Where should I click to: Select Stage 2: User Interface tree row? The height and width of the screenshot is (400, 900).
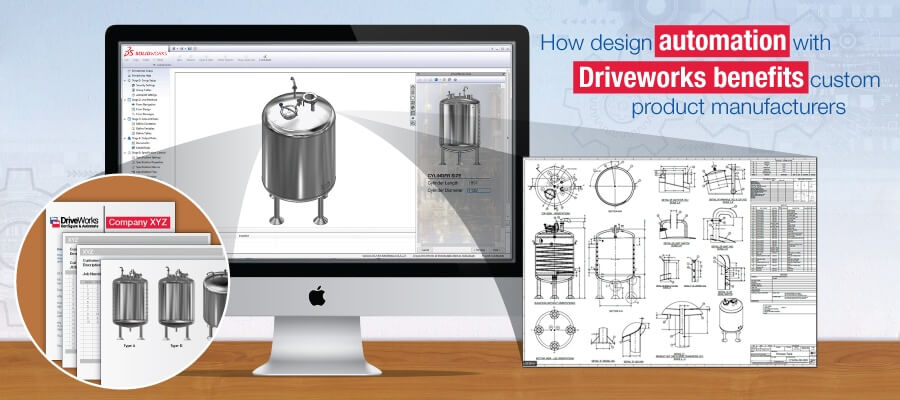[x=143, y=100]
